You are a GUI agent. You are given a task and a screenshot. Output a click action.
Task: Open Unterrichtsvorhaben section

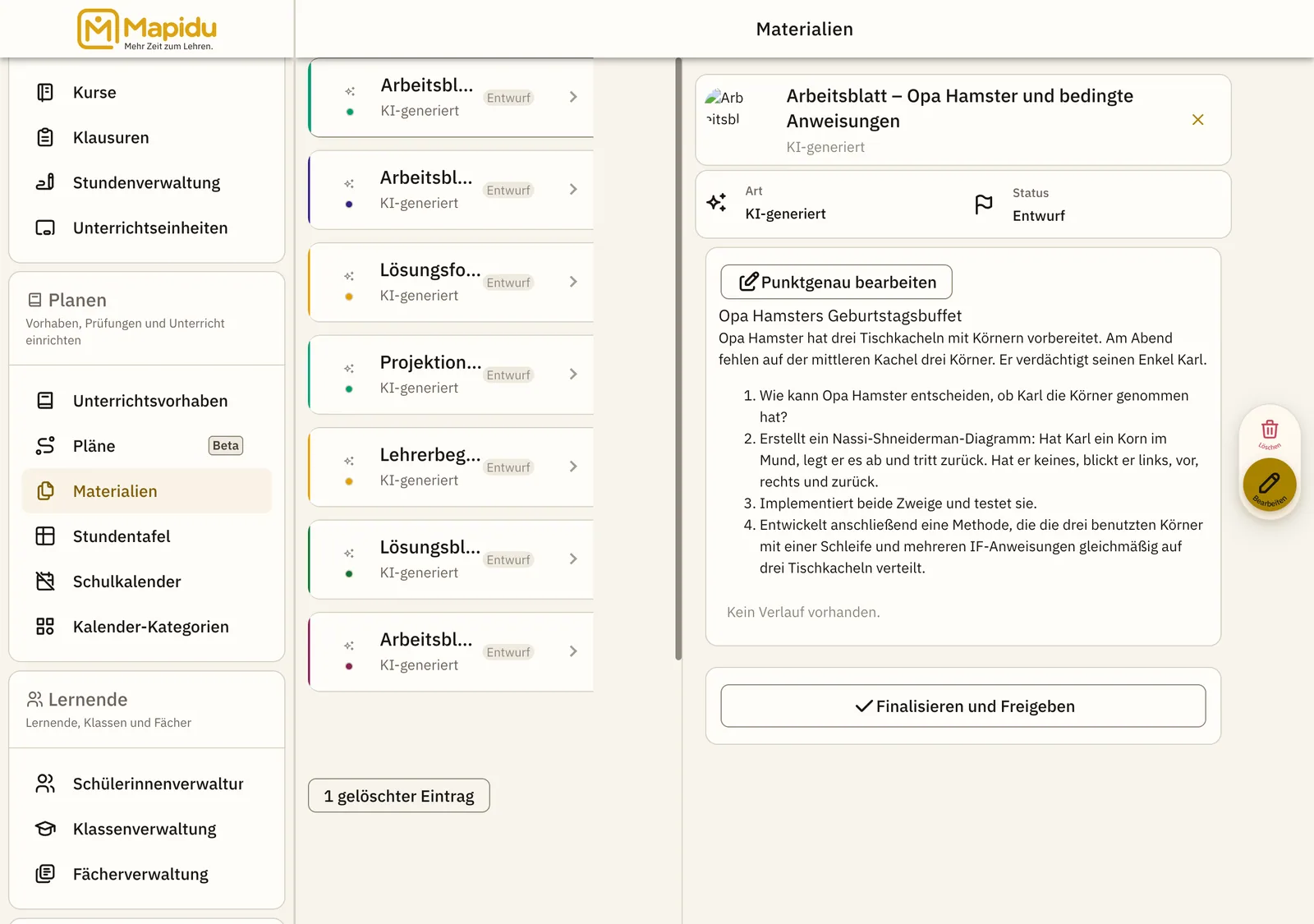pos(146,401)
